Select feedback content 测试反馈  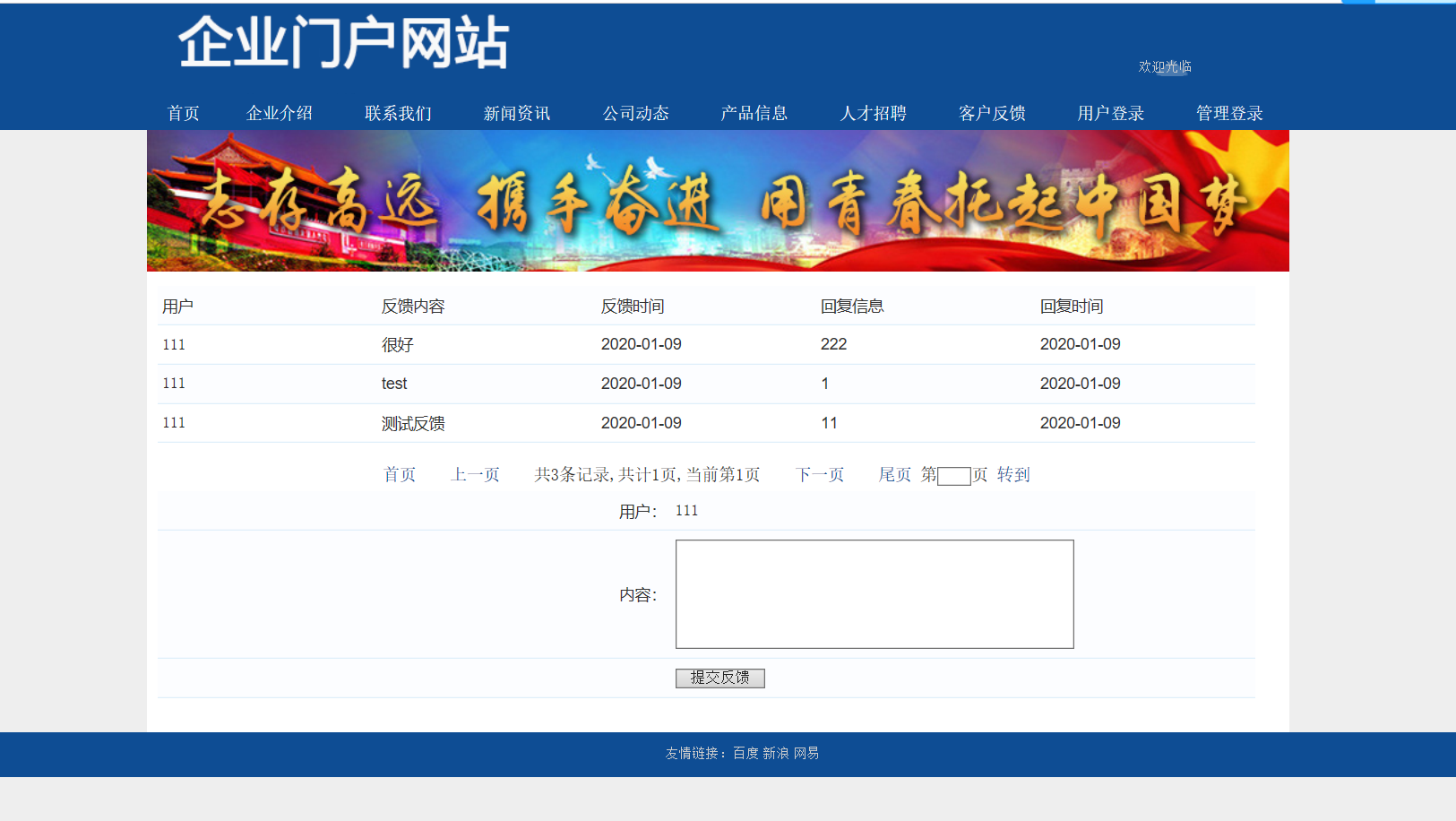coord(413,423)
